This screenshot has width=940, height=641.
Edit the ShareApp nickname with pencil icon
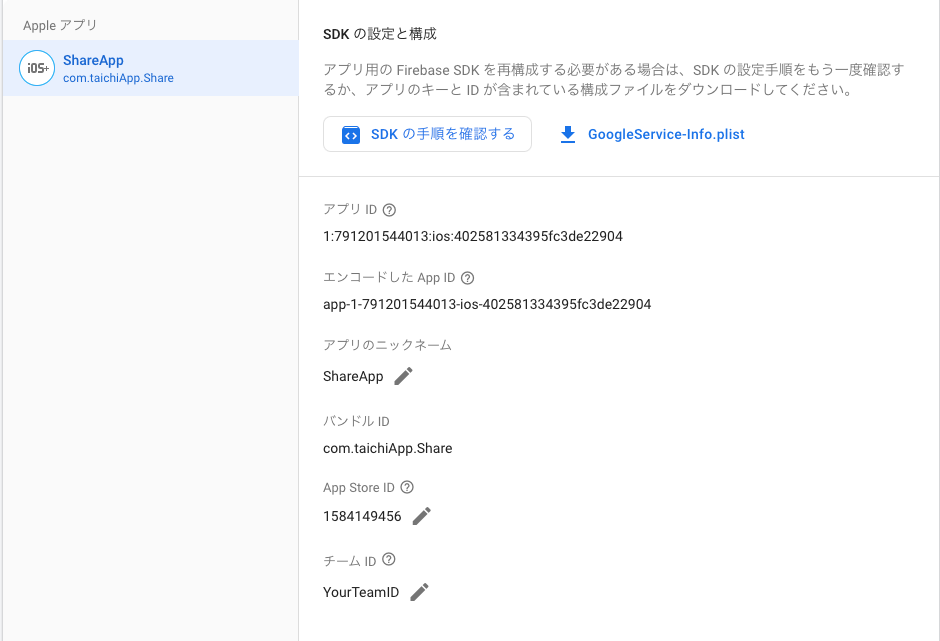403,376
